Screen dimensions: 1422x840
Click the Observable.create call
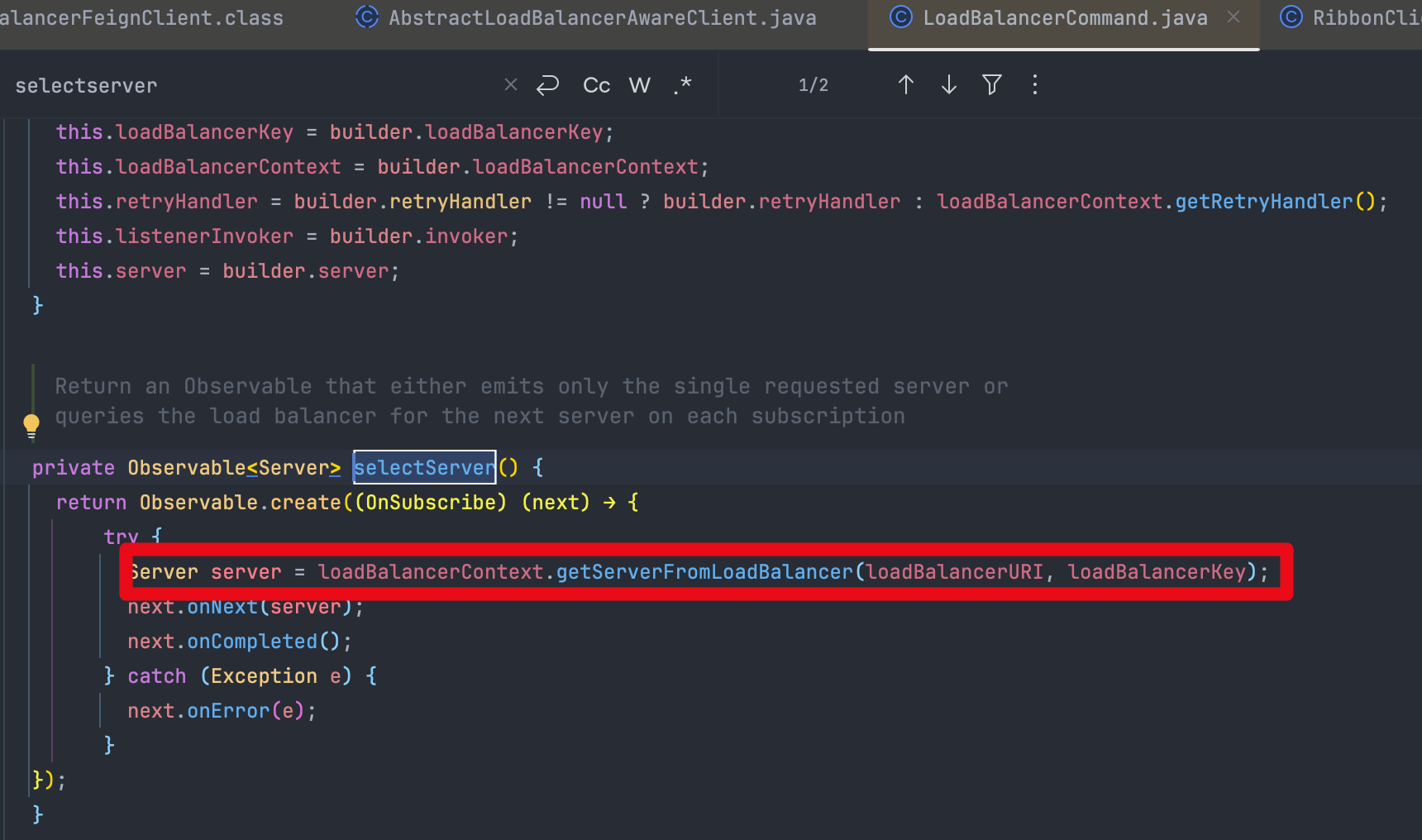tap(241, 503)
